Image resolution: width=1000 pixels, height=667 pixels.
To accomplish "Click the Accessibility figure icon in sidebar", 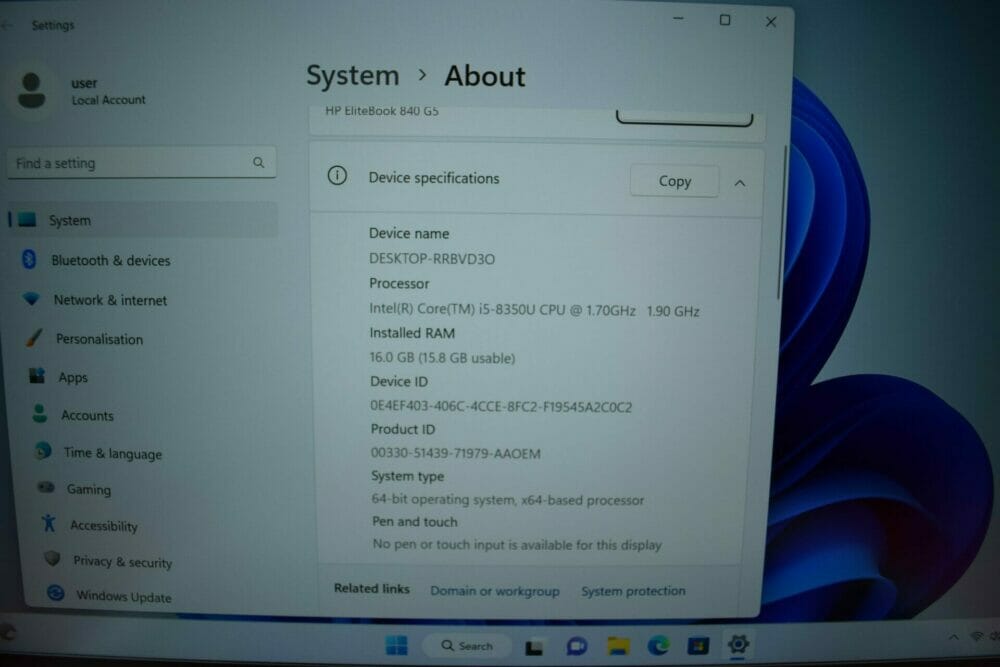I will click(x=49, y=524).
